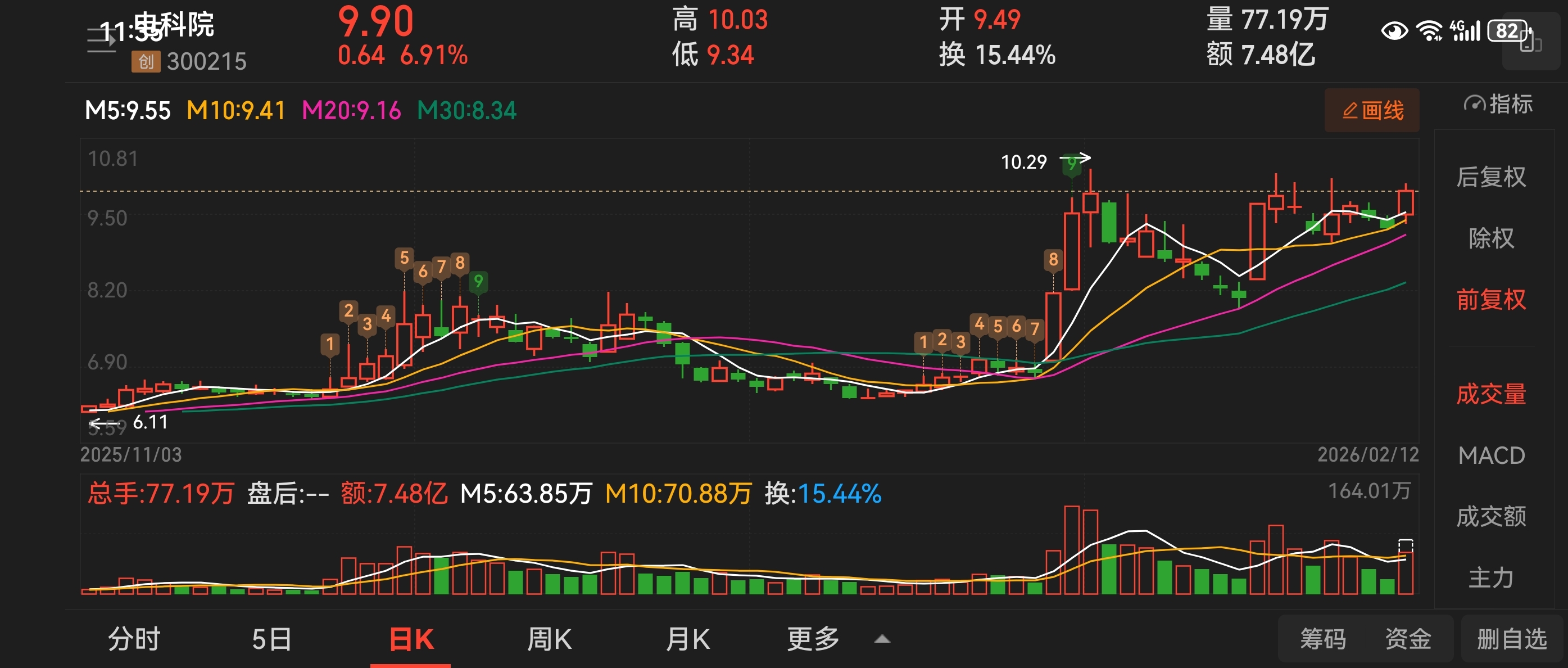
Task: Tap the 创 board badge beside 300215
Action: tap(146, 61)
